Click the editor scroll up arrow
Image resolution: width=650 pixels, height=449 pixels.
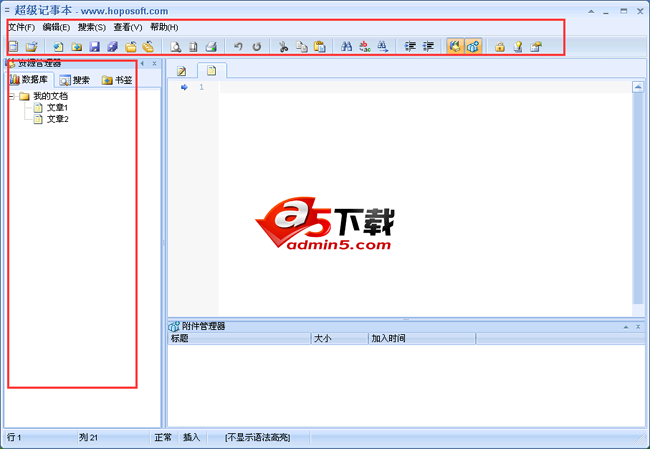click(638, 87)
